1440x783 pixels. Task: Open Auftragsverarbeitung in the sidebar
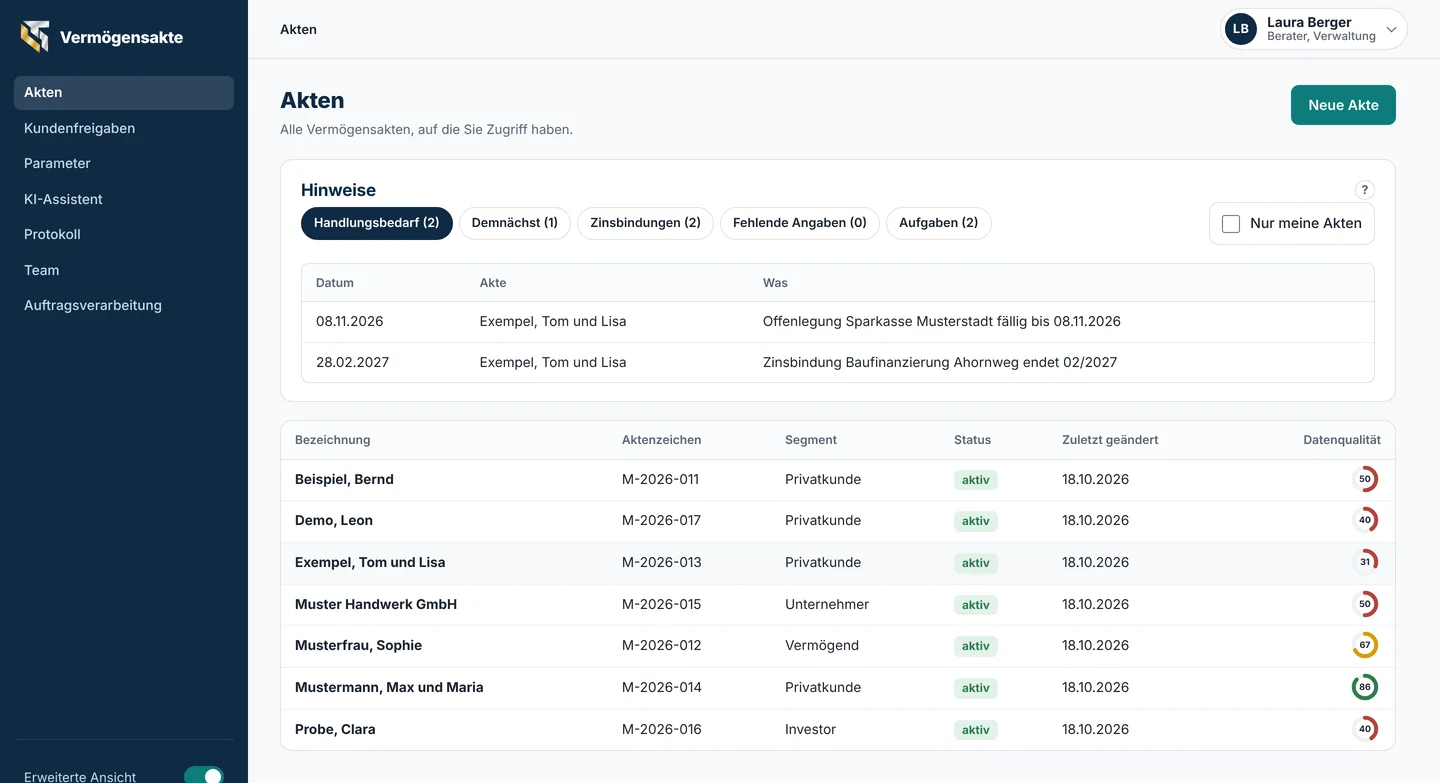124,305
